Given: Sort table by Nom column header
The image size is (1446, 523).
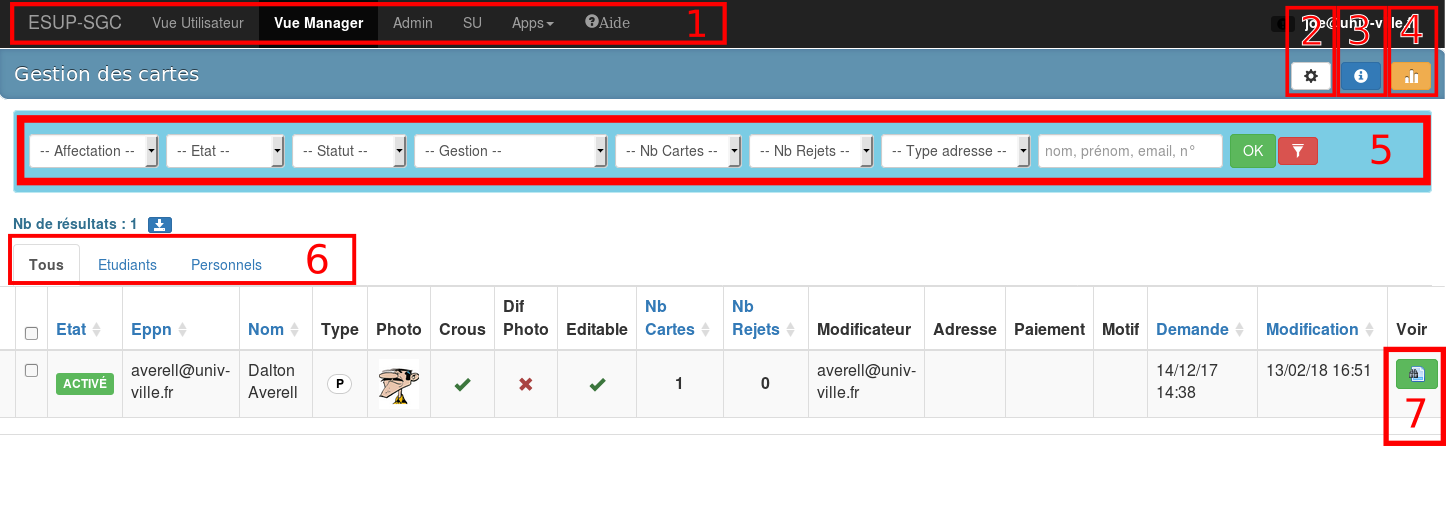Looking at the screenshot, I should [266, 329].
